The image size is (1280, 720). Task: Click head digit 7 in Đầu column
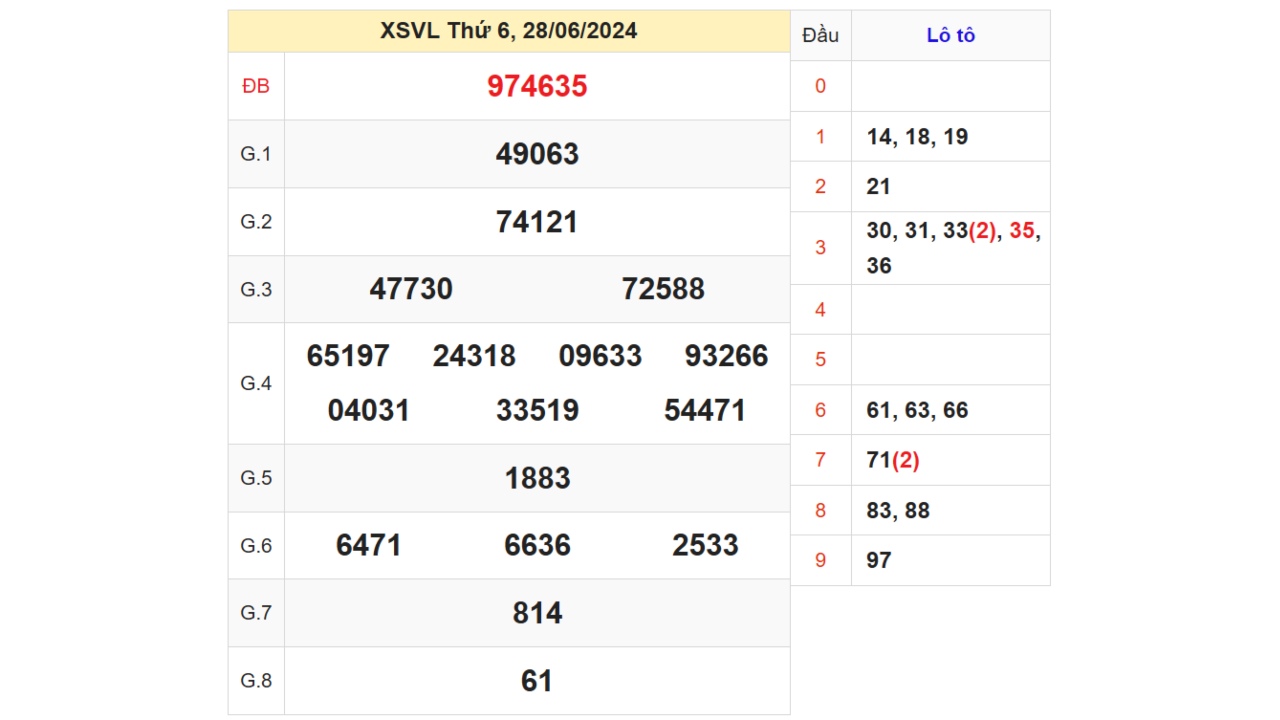[820, 460]
